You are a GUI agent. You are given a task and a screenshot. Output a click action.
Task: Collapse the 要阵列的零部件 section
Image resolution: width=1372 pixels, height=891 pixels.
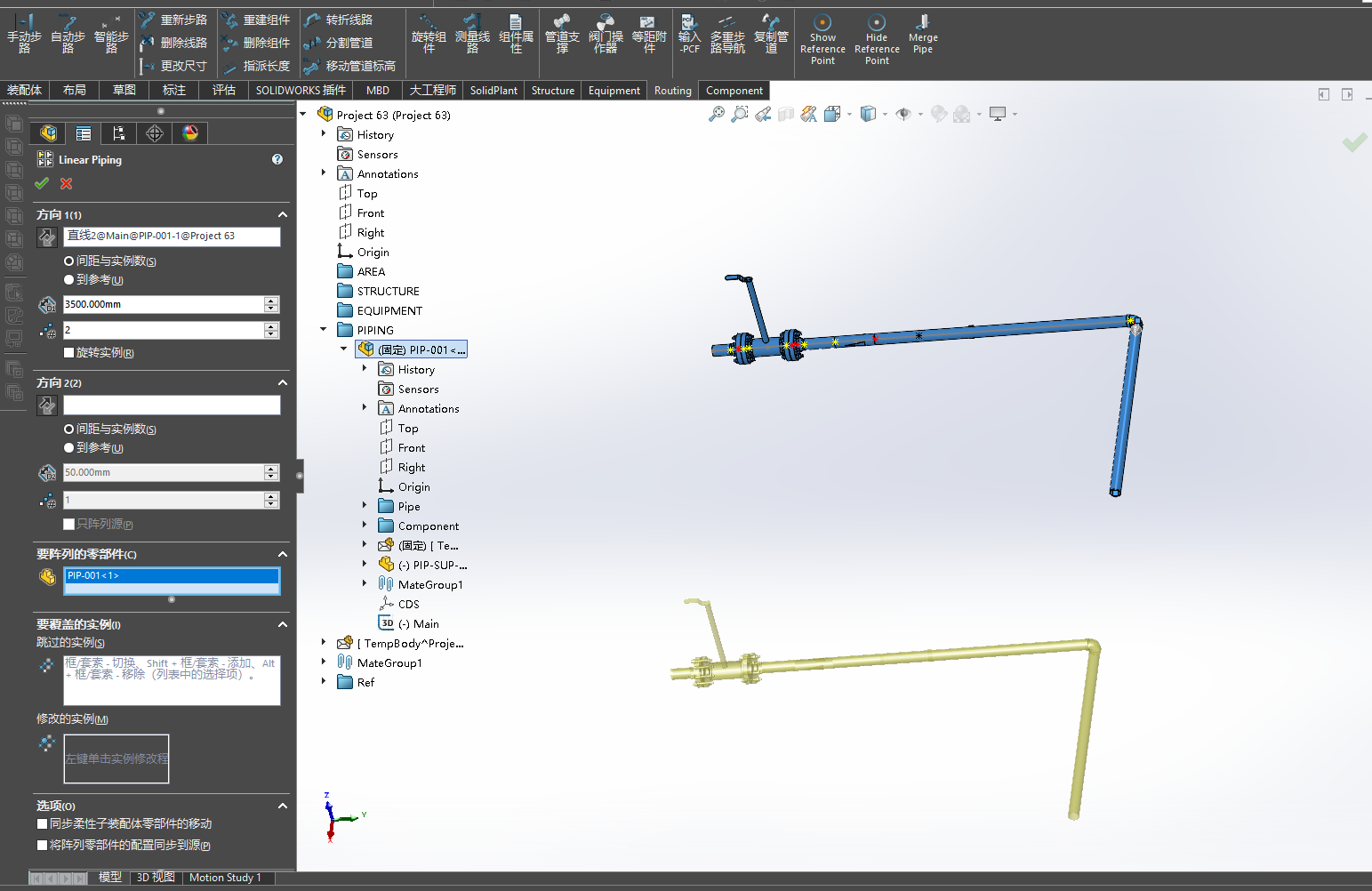(283, 554)
